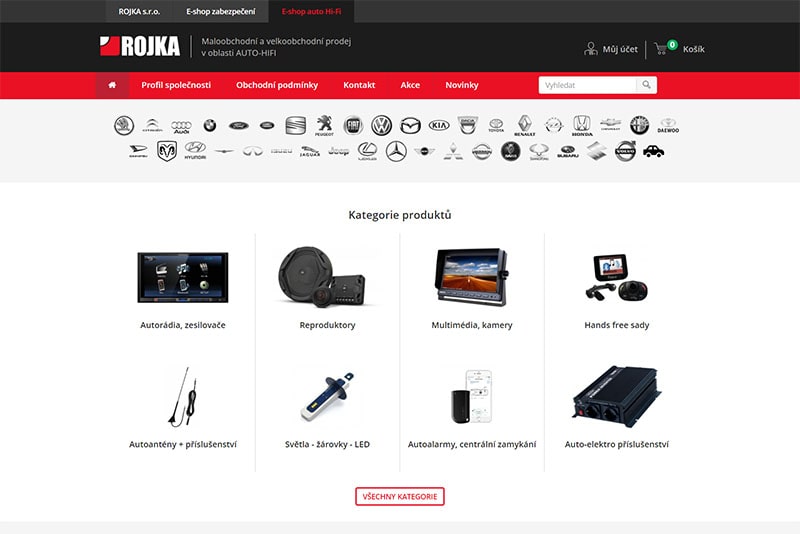Go to the home page icon

click(x=112, y=85)
